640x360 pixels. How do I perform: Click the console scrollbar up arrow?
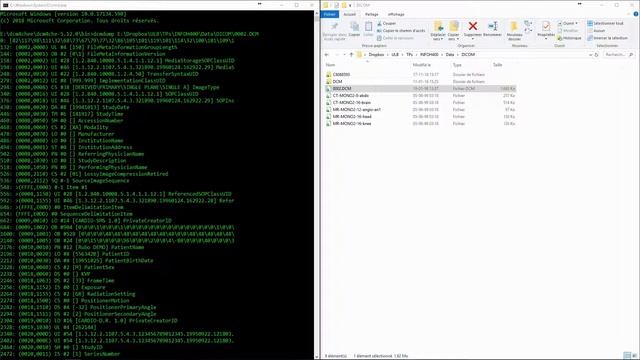[316, 13]
